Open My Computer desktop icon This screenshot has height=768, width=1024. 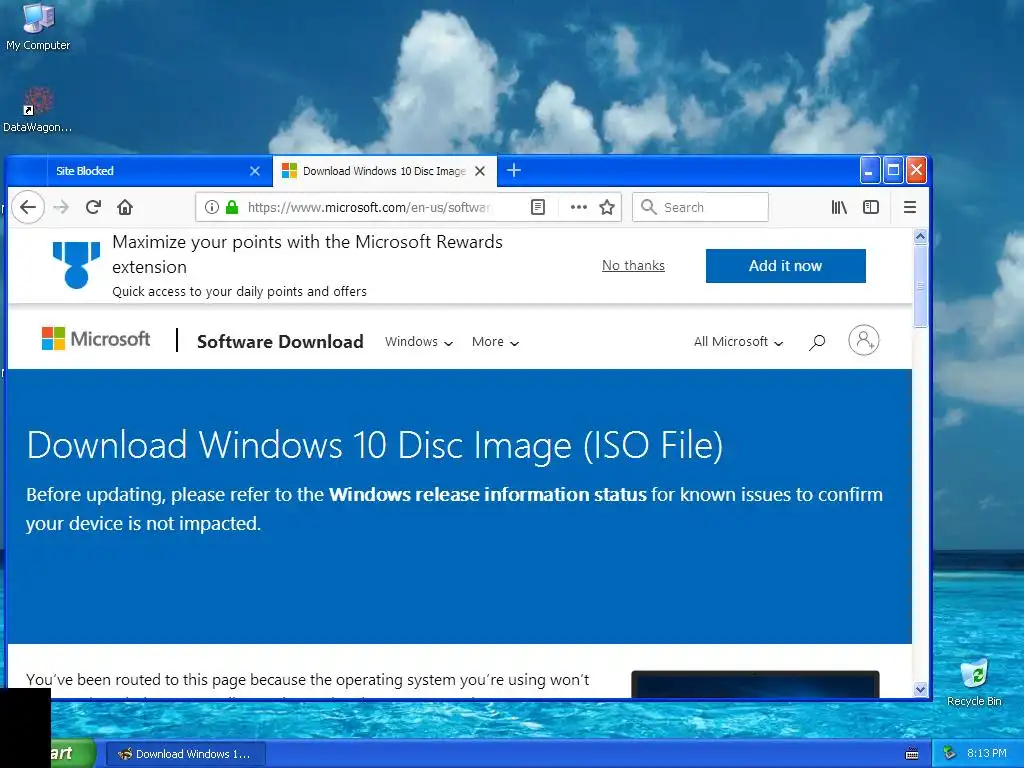(38, 26)
